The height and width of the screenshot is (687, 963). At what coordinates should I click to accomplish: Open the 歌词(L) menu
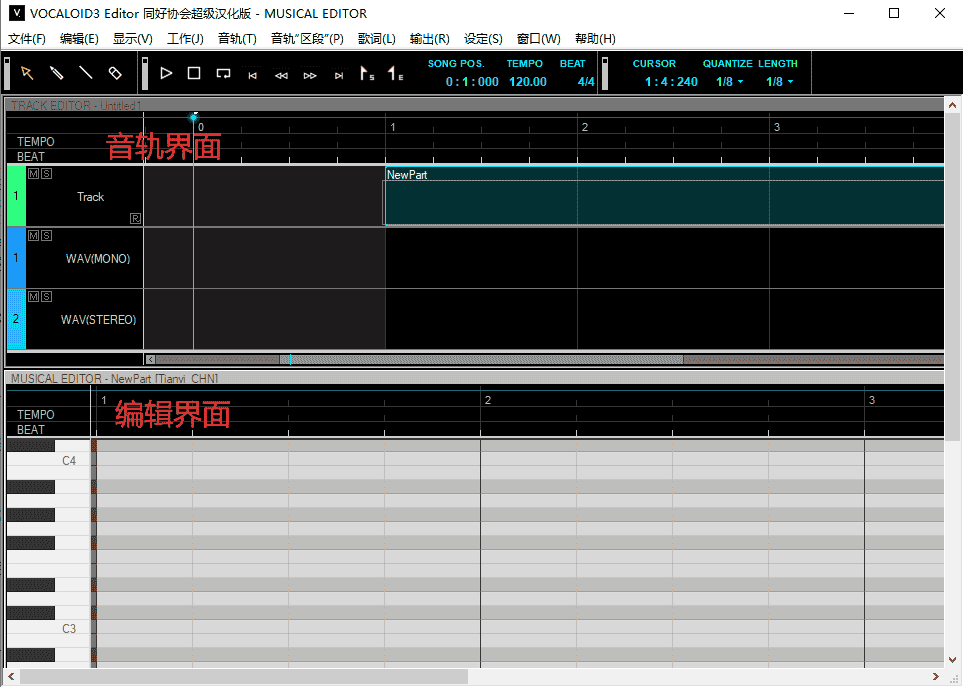click(x=377, y=39)
